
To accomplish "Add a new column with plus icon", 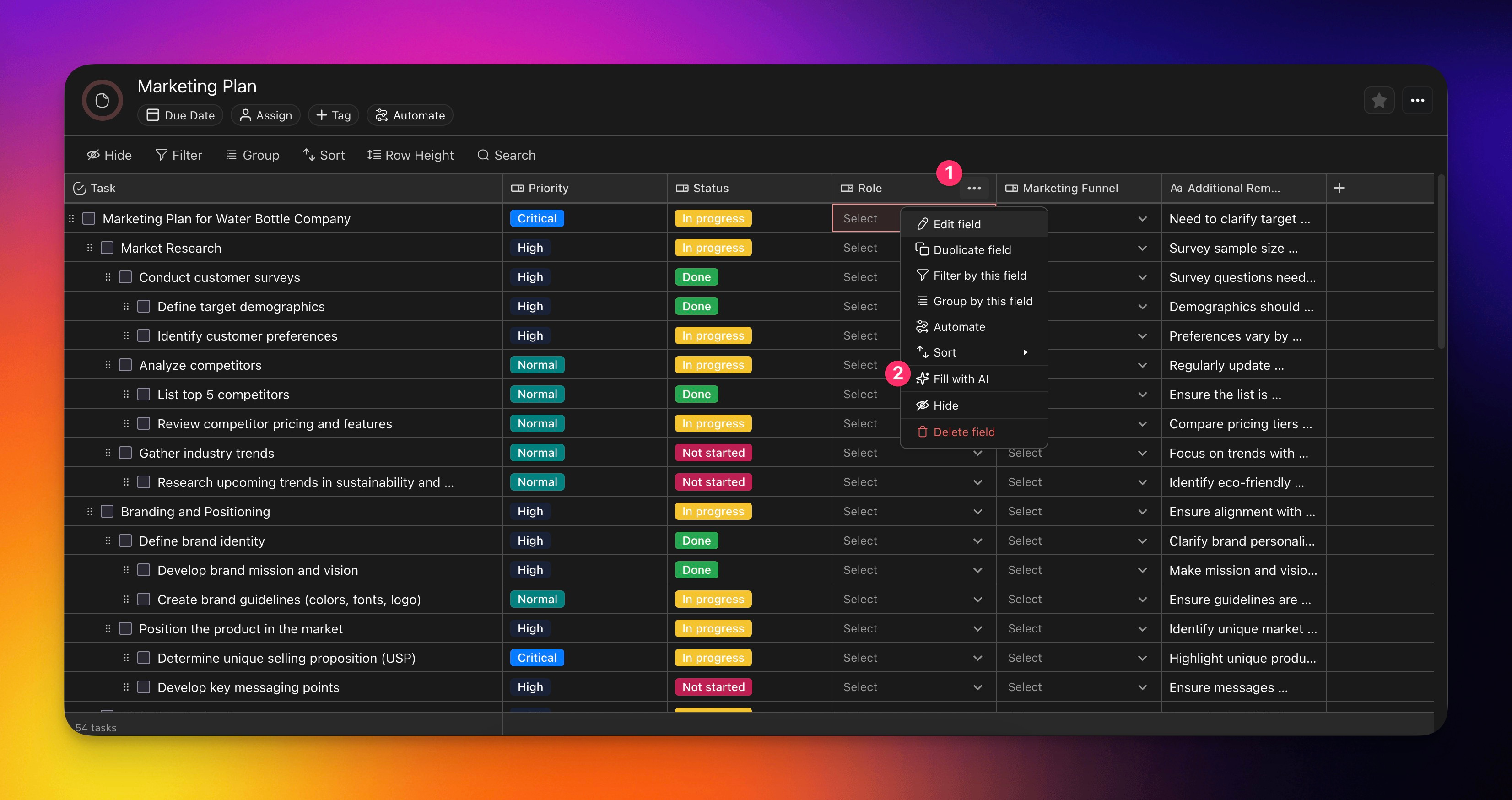I will [1339, 189].
